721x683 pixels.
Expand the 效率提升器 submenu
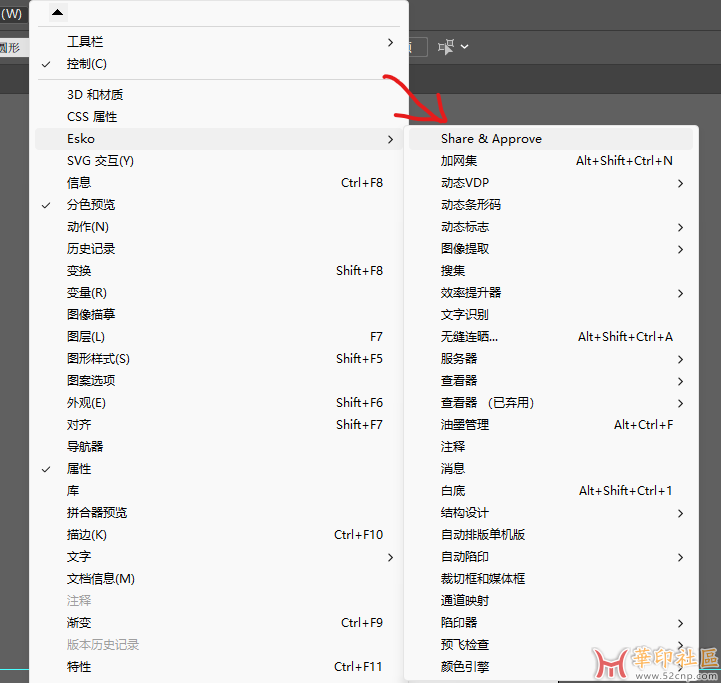pyautogui.click(x=551, y=293)
